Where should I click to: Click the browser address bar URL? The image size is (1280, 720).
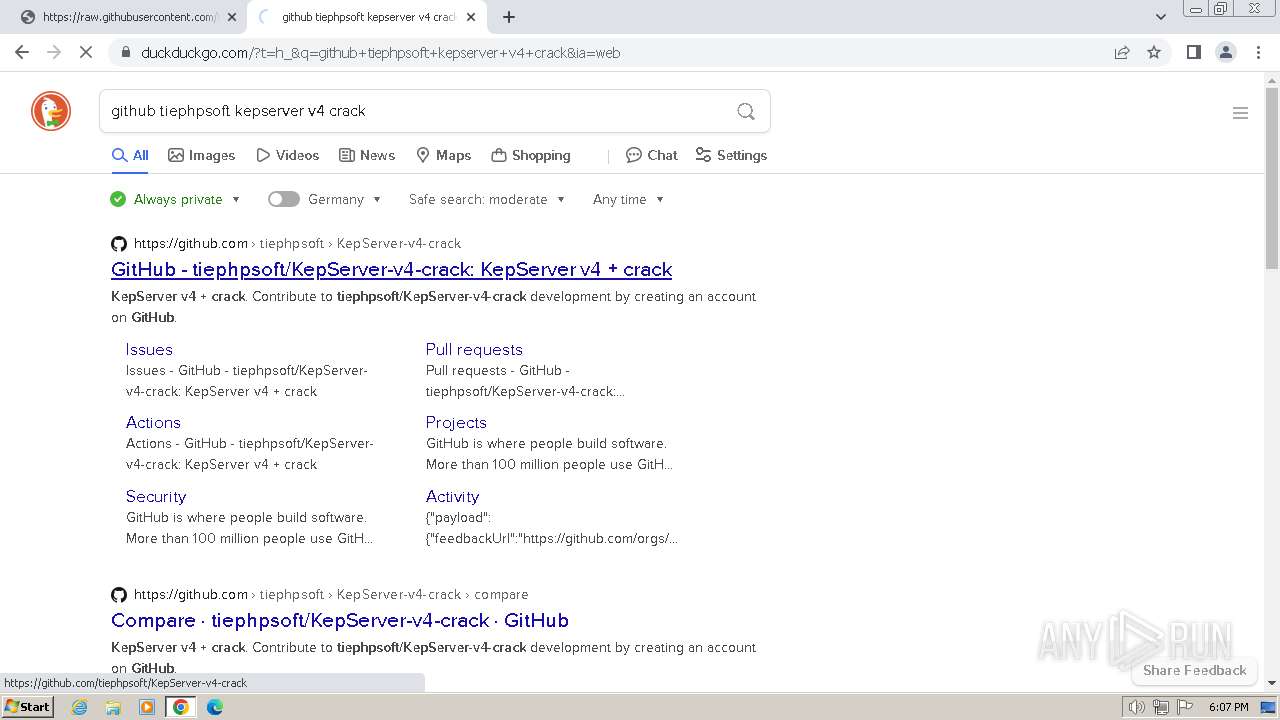point(380,53)
